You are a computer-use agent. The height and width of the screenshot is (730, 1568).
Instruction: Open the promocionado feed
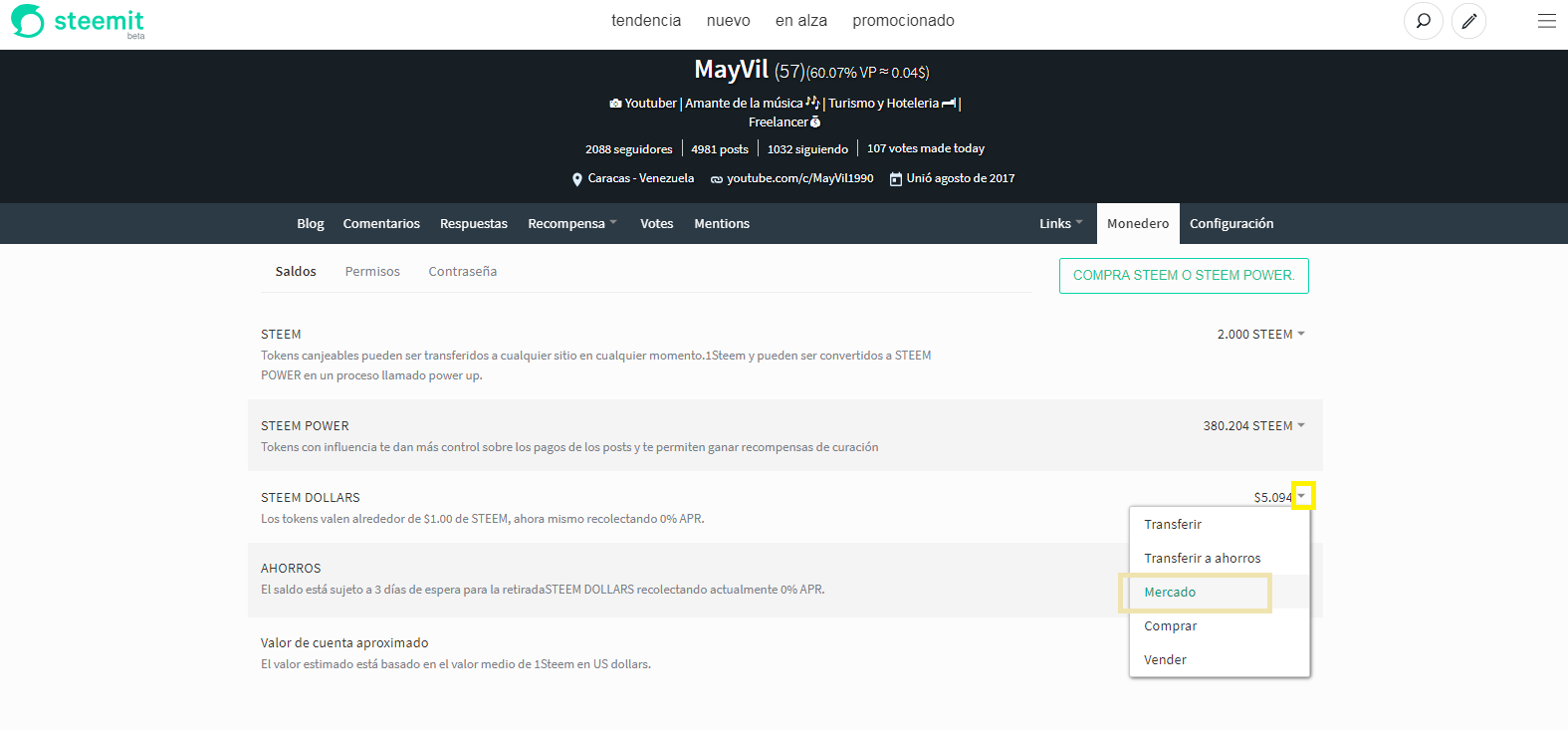pyautogui.click(x=903, y=21)
